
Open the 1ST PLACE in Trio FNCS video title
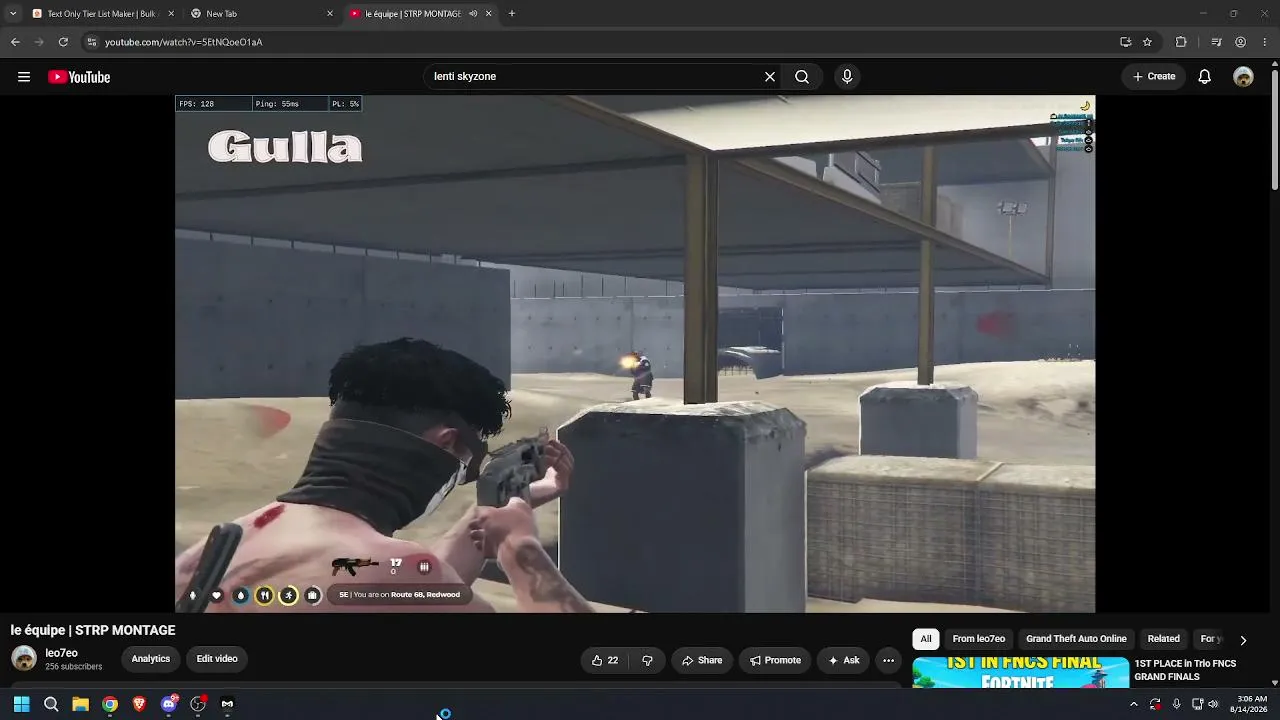(1185, 670)
